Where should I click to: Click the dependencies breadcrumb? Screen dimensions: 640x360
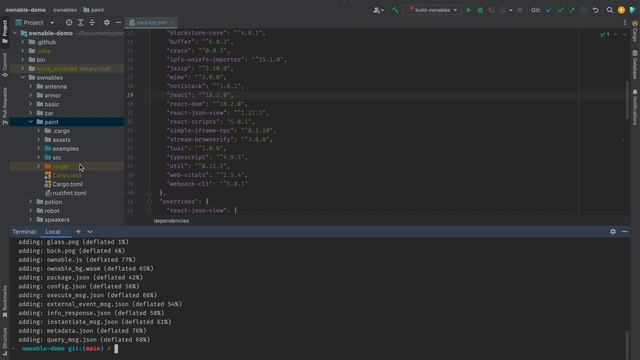point(171,221)
